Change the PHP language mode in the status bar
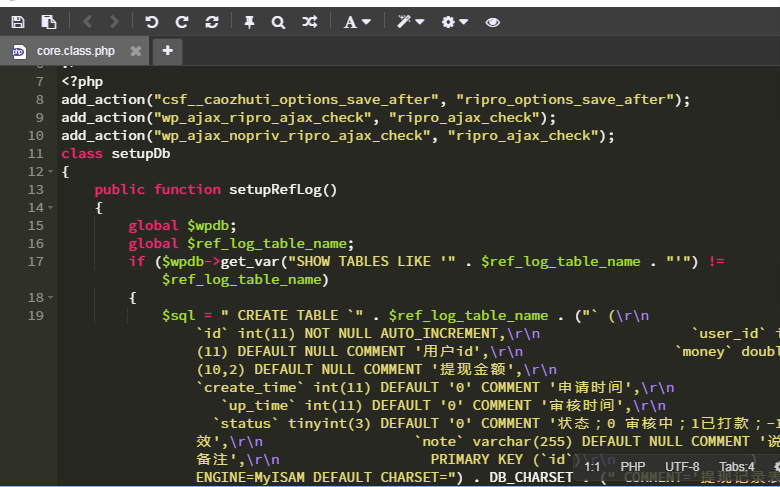The image size is (780, 487). (633, 467)
